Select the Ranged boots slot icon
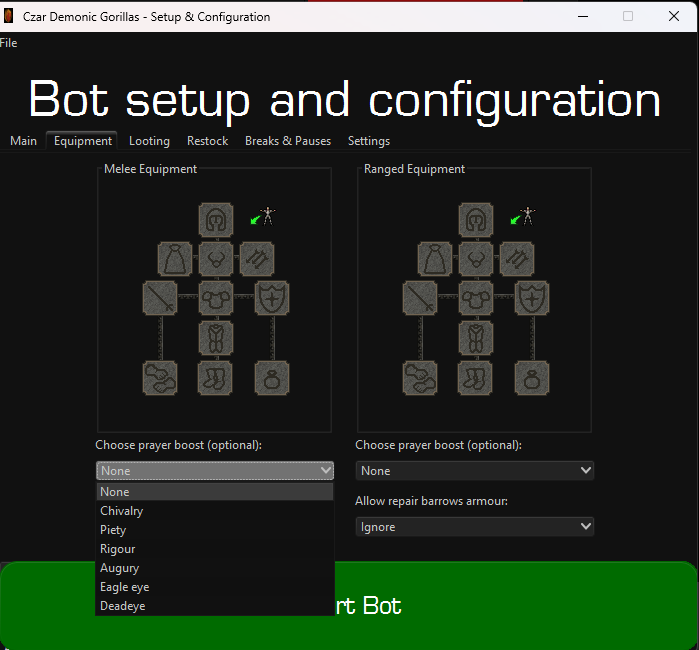 pos(476,378)
